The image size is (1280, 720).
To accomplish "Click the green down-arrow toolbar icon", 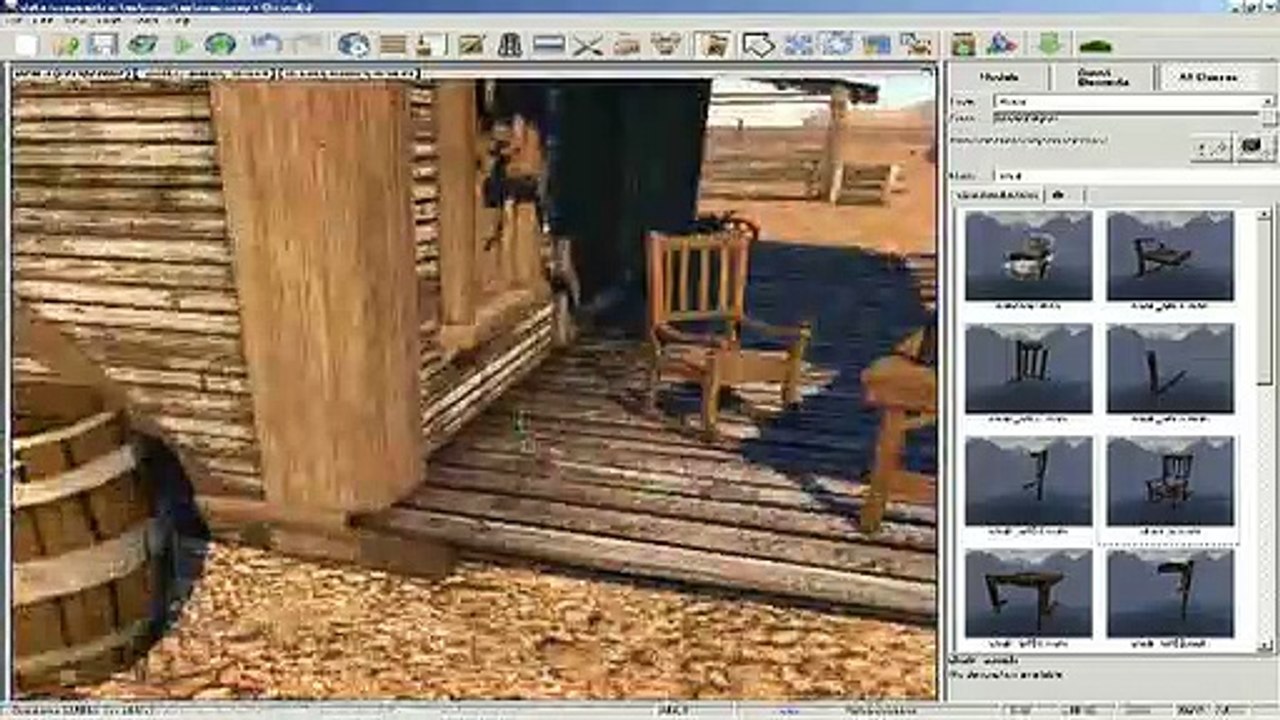I will pos(1049,45).
